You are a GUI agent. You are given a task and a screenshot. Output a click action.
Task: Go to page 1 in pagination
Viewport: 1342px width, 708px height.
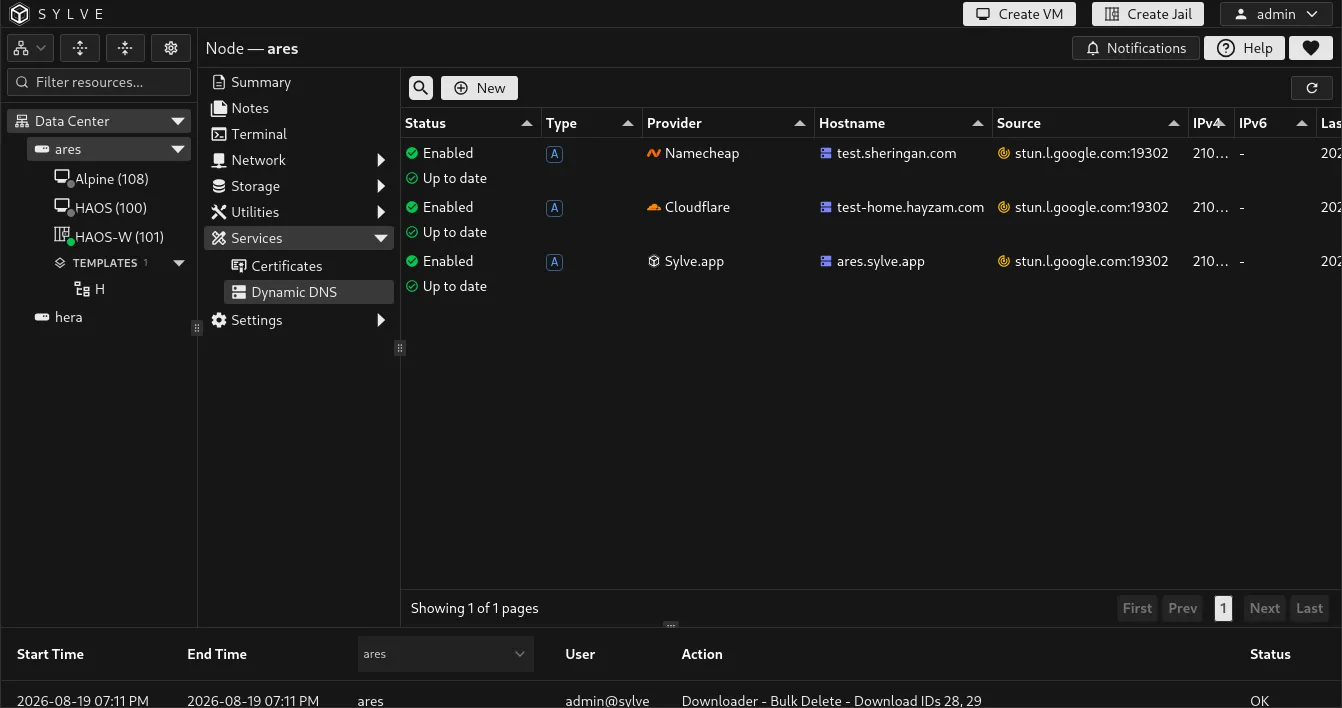coord(1223,608)
